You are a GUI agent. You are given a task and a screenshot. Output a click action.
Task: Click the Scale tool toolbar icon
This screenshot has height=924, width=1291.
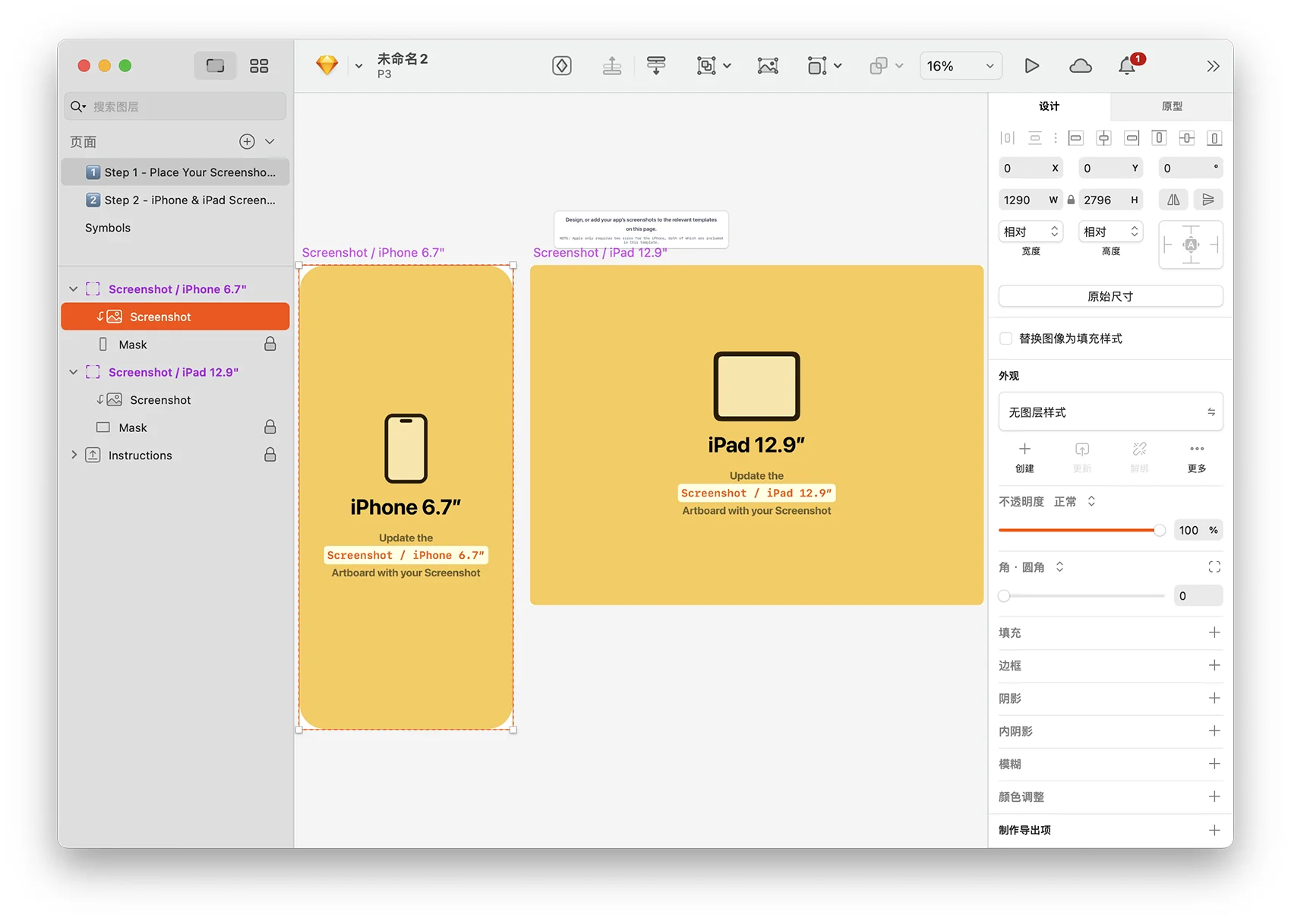point(817,66)
